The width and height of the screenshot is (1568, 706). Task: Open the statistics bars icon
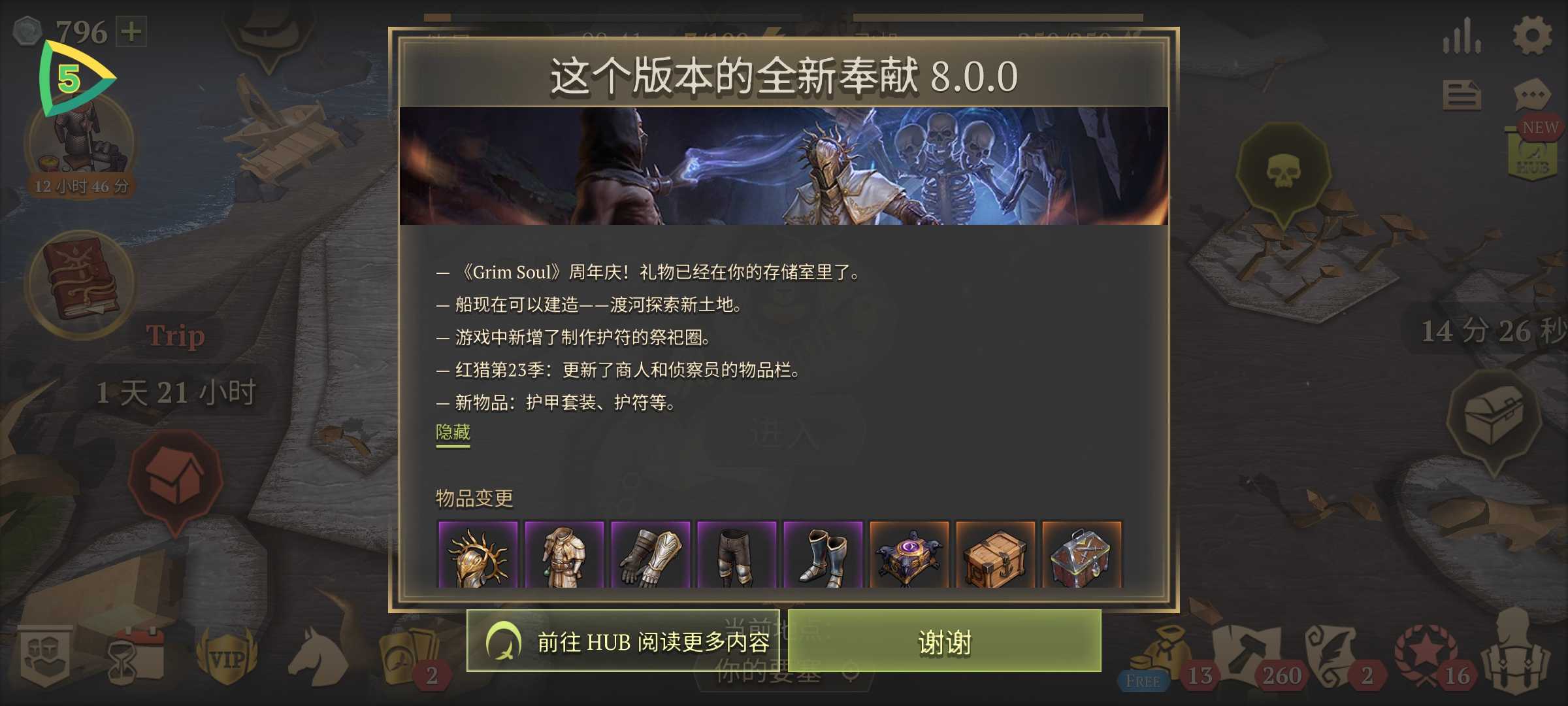pos(1462,36)
